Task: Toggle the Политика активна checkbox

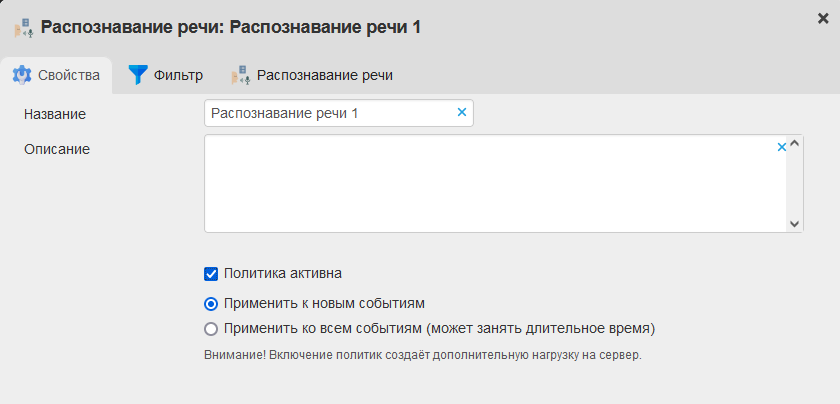Action: tap(211, 272)
